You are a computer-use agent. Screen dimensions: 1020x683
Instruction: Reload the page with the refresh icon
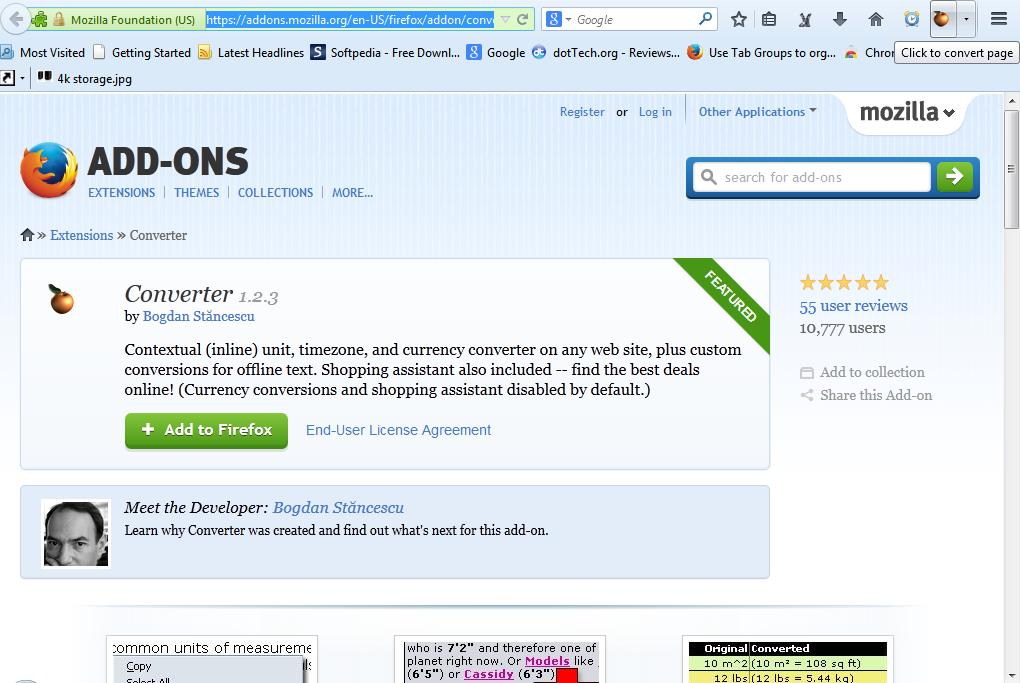point(523,19)
